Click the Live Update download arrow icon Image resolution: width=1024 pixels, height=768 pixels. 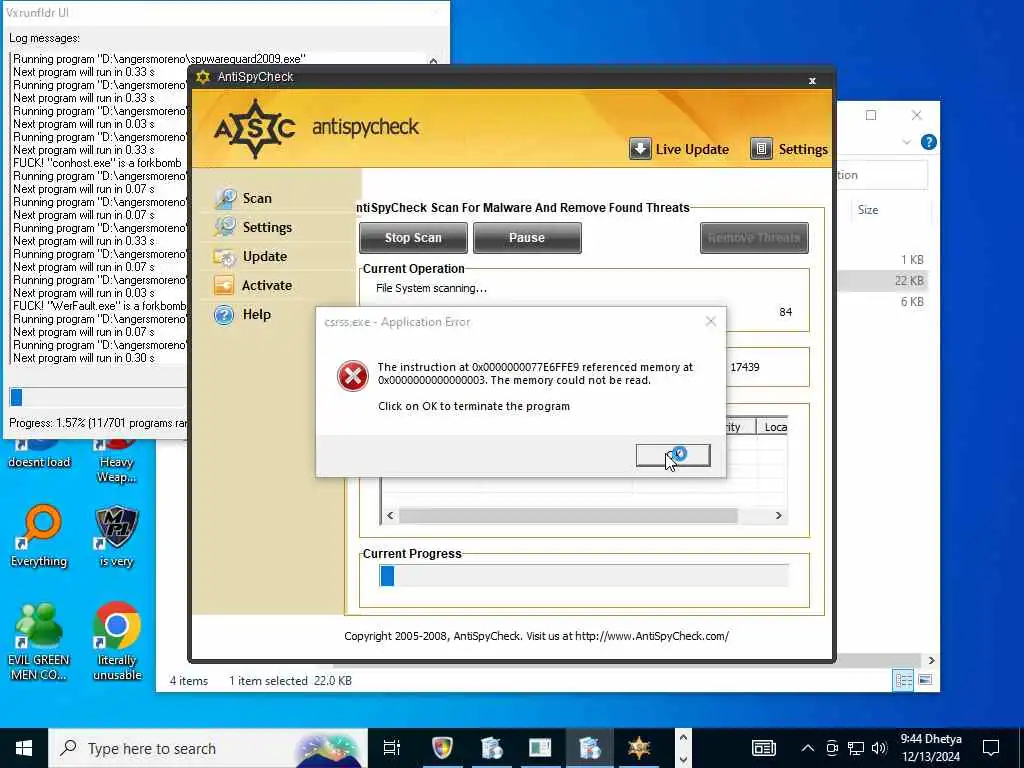pos(640,149)
